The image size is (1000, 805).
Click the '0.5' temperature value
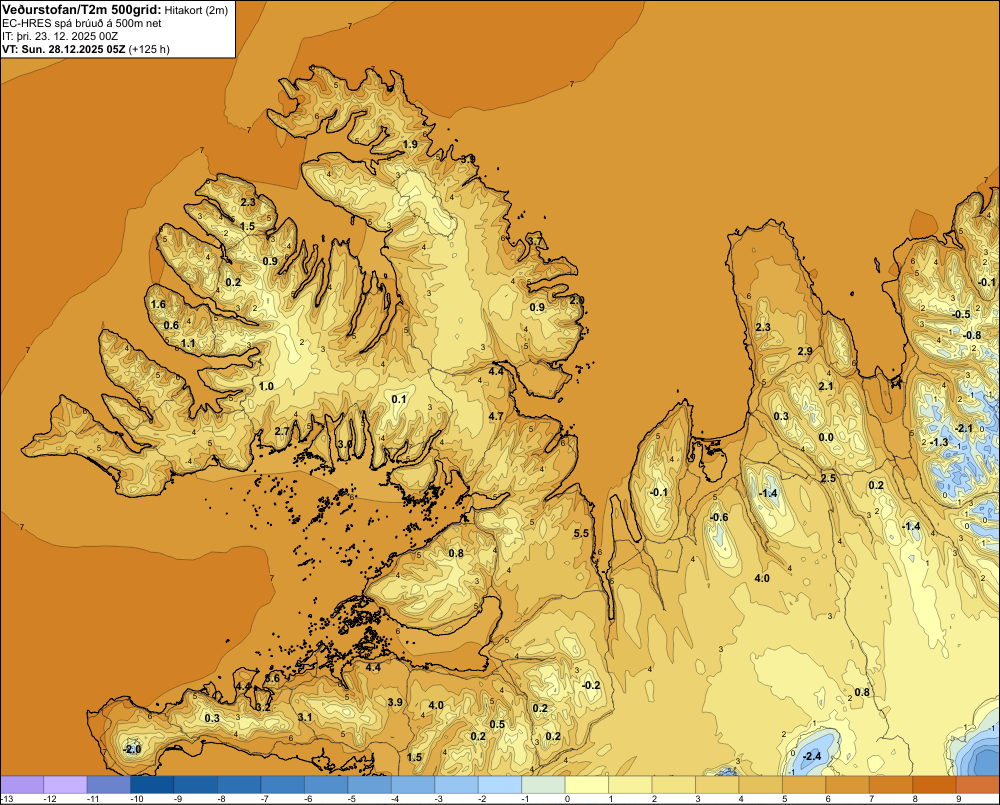click(x=497, y=725)
